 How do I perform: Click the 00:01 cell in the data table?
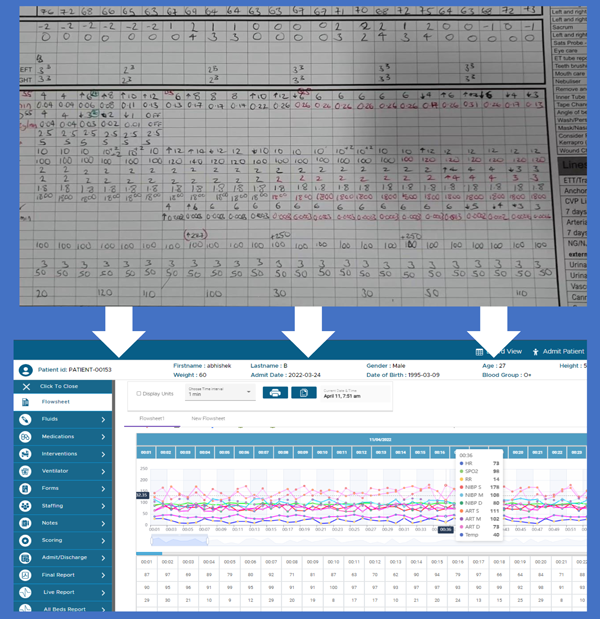point(146,562)
